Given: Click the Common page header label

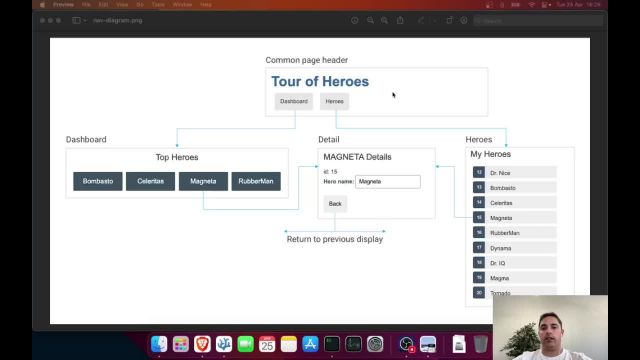Looking at the screenshot, I should point(307,60).
